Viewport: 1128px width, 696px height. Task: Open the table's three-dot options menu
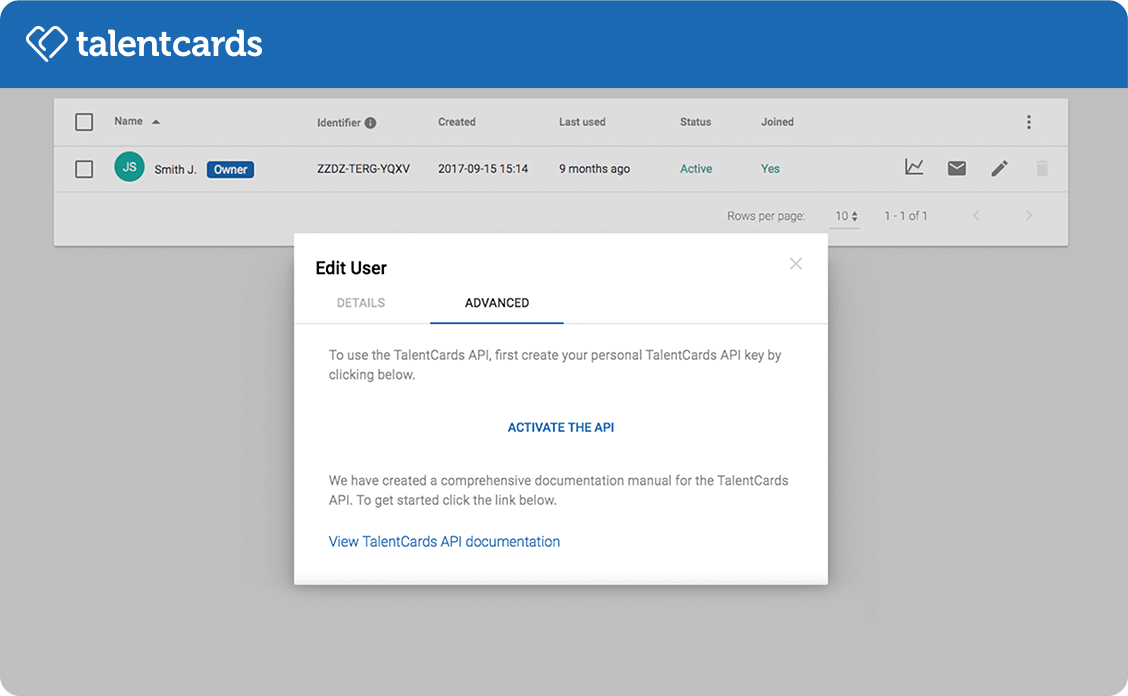[x=1029, y=122]
